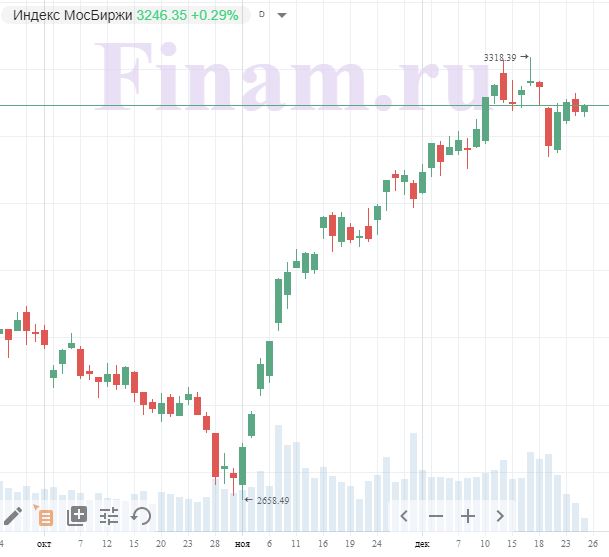Reset chart with circular arrow icon

[x=141, y=516]
